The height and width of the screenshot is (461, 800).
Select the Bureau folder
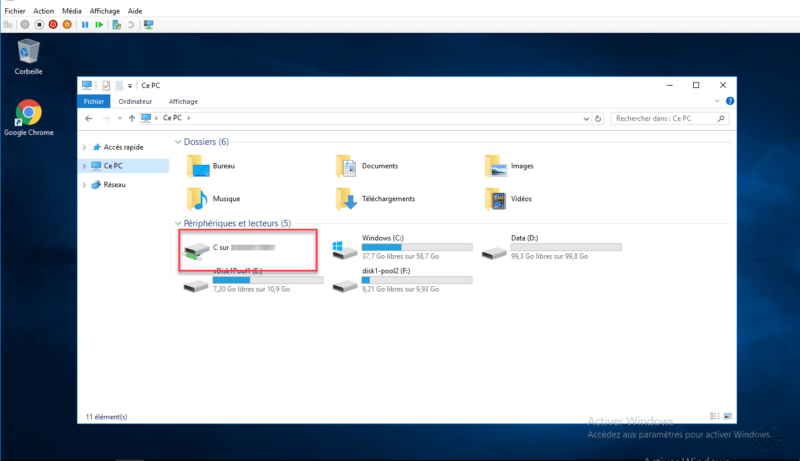click(211, 166)
